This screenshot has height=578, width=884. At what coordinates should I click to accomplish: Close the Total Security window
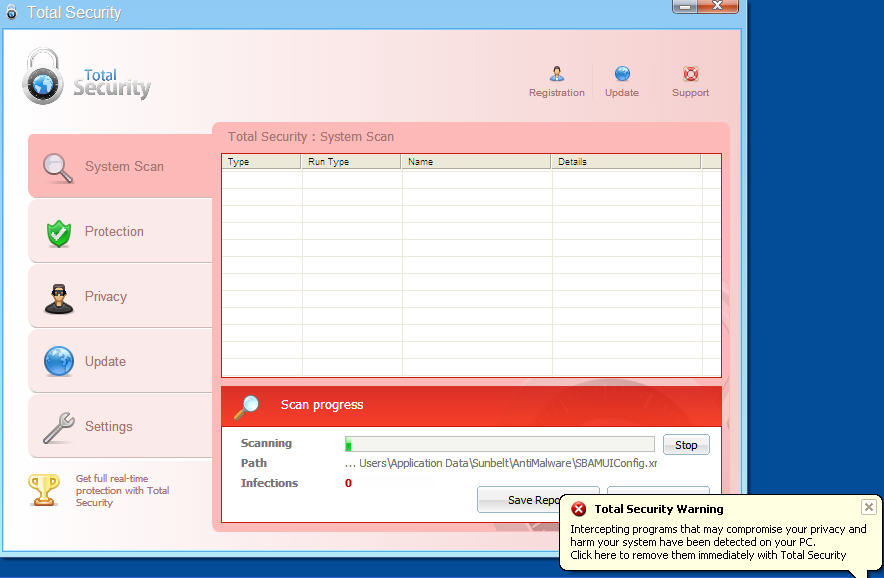[x=718, y=6]
